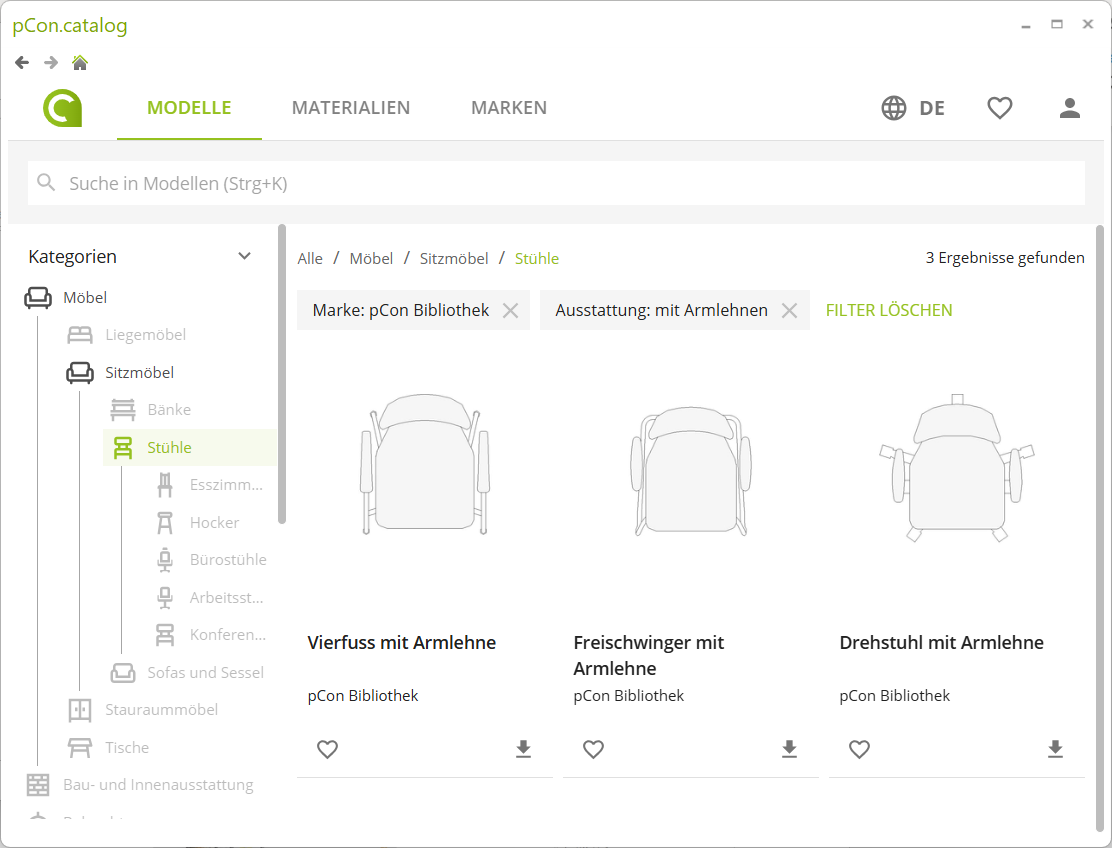Click the Tische table icon
This screenshot has width=1112, height=848.
tap(80, 747)
